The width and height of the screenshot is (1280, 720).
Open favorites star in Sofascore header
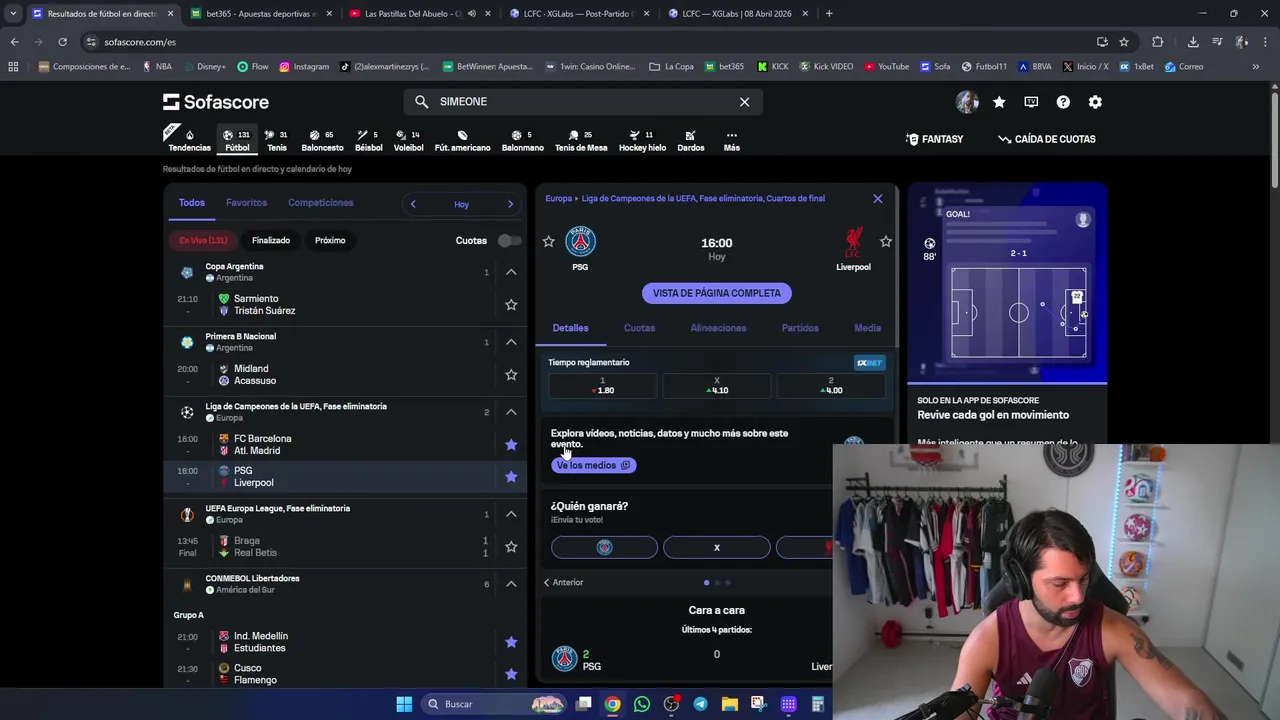point(999,102)
